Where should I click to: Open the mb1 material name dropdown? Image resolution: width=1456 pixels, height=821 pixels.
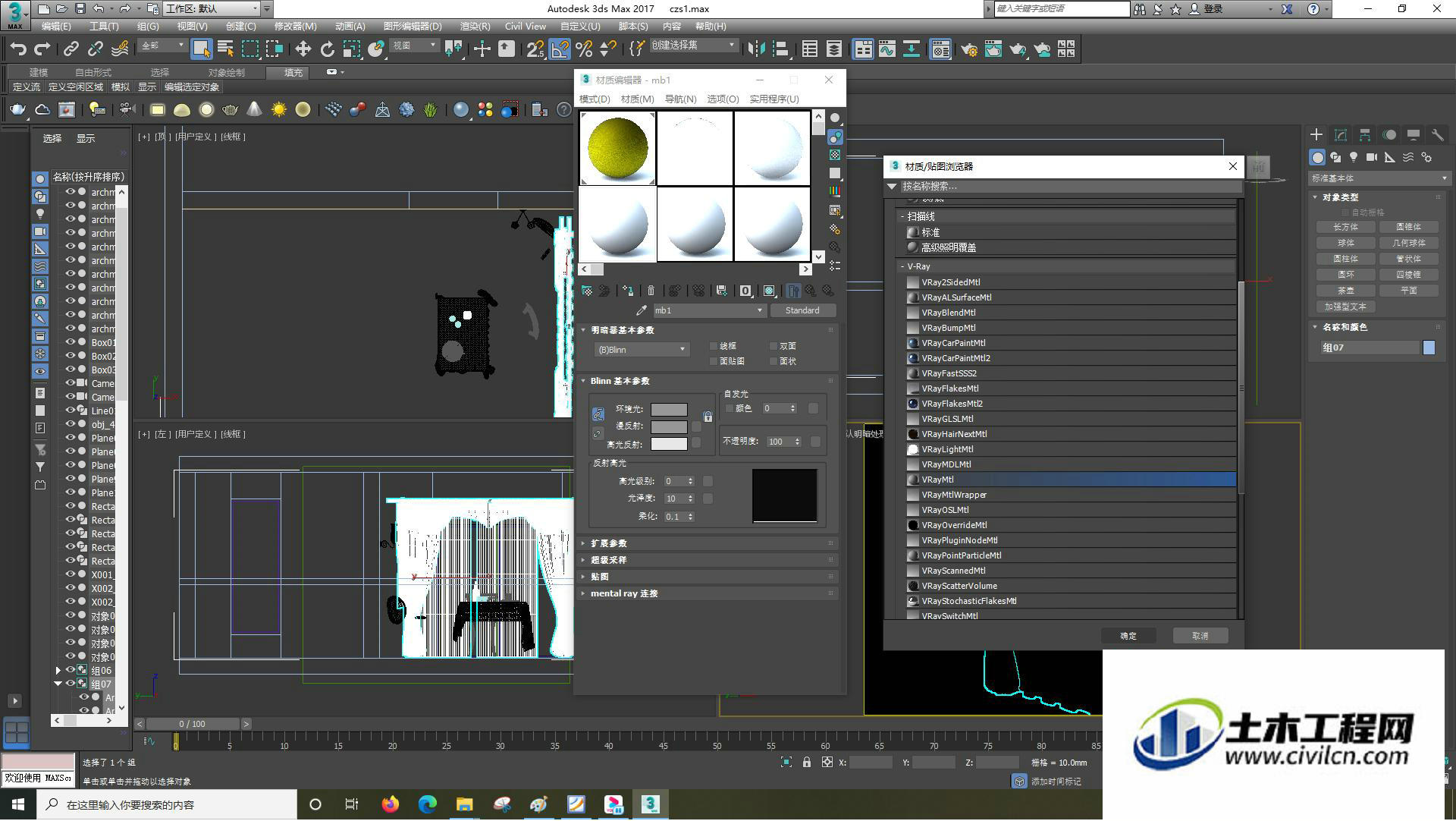point(709,310)
